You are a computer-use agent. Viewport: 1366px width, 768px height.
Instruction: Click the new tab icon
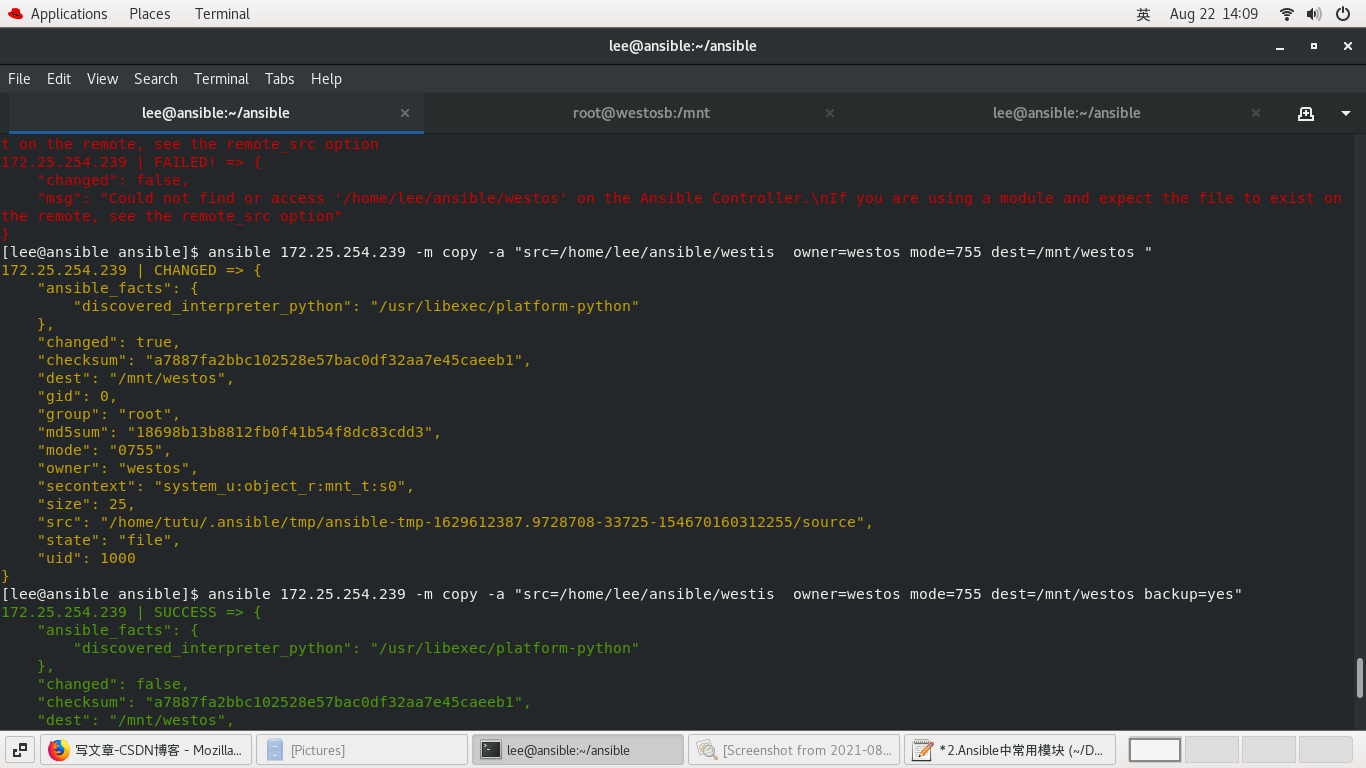(x=1305, y=113)
